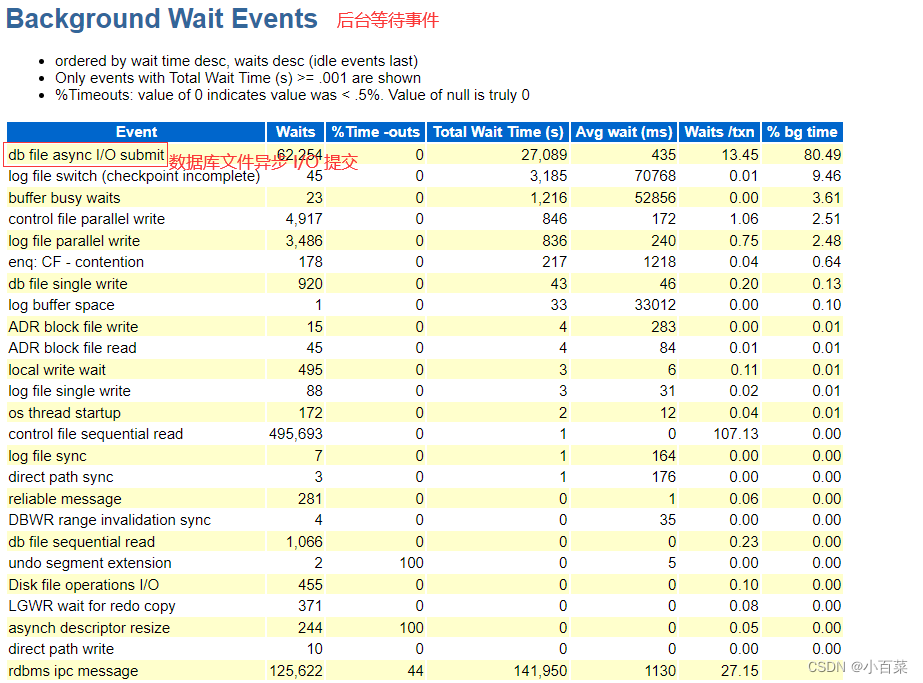This screenshot has height=683, width=923.
Task: Select 'ADR block file read' event
Action: [x=72, y=348]
